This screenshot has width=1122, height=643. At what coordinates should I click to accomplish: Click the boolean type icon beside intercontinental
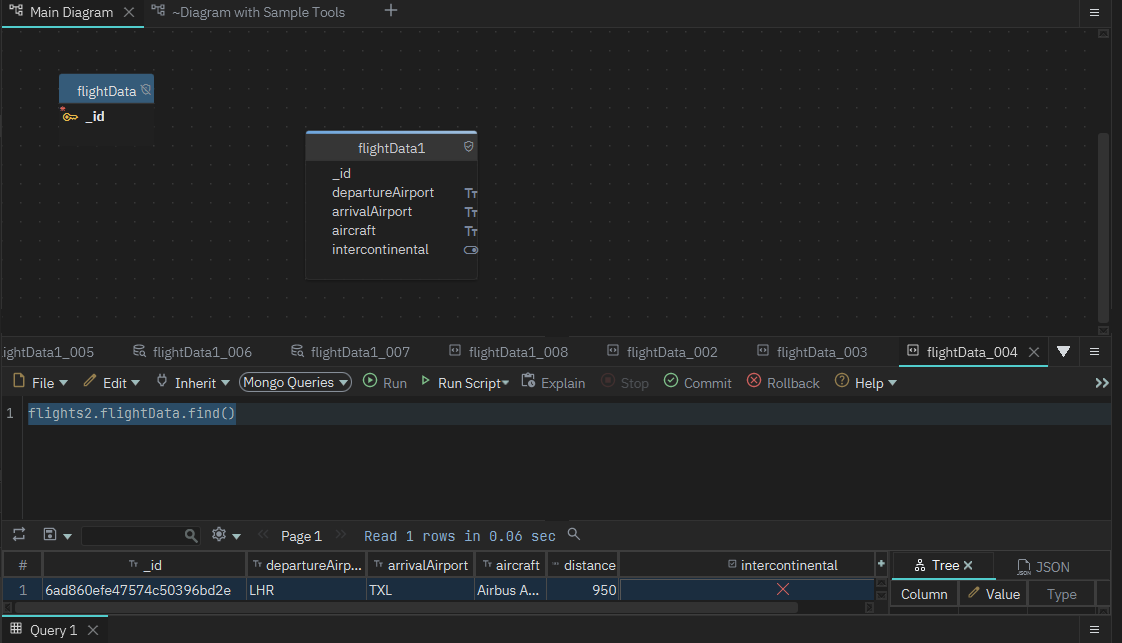point(471,250)
